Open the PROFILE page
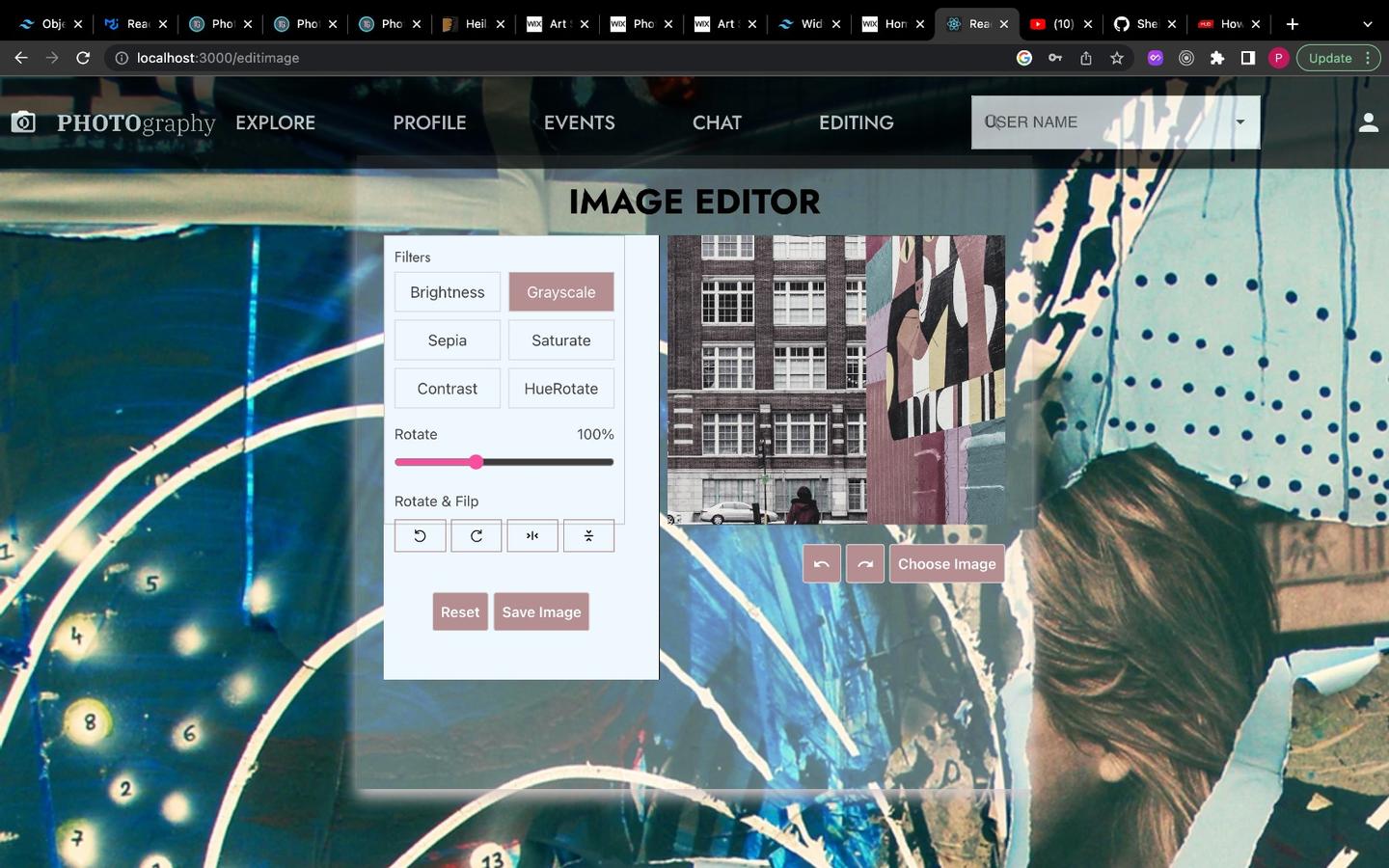Screen dimensions: 1389x868 coord(429,122)
